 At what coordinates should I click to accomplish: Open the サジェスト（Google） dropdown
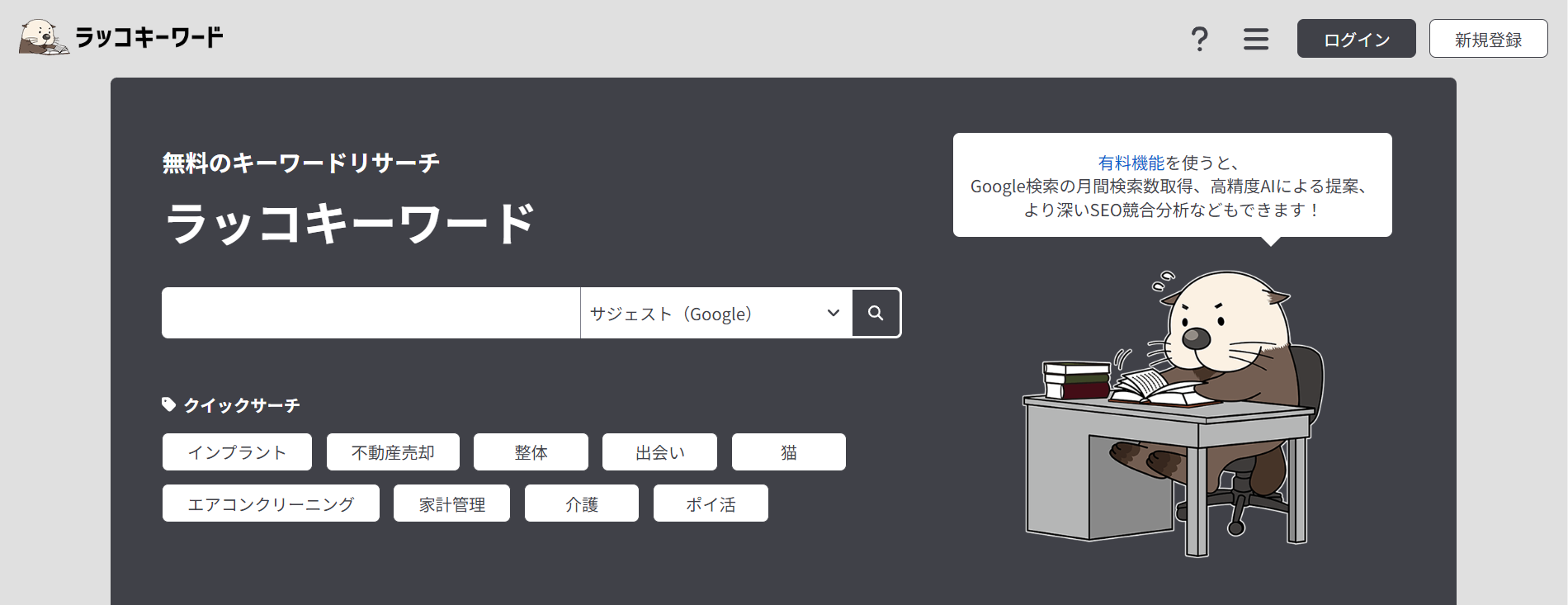[x=716, y=313]
